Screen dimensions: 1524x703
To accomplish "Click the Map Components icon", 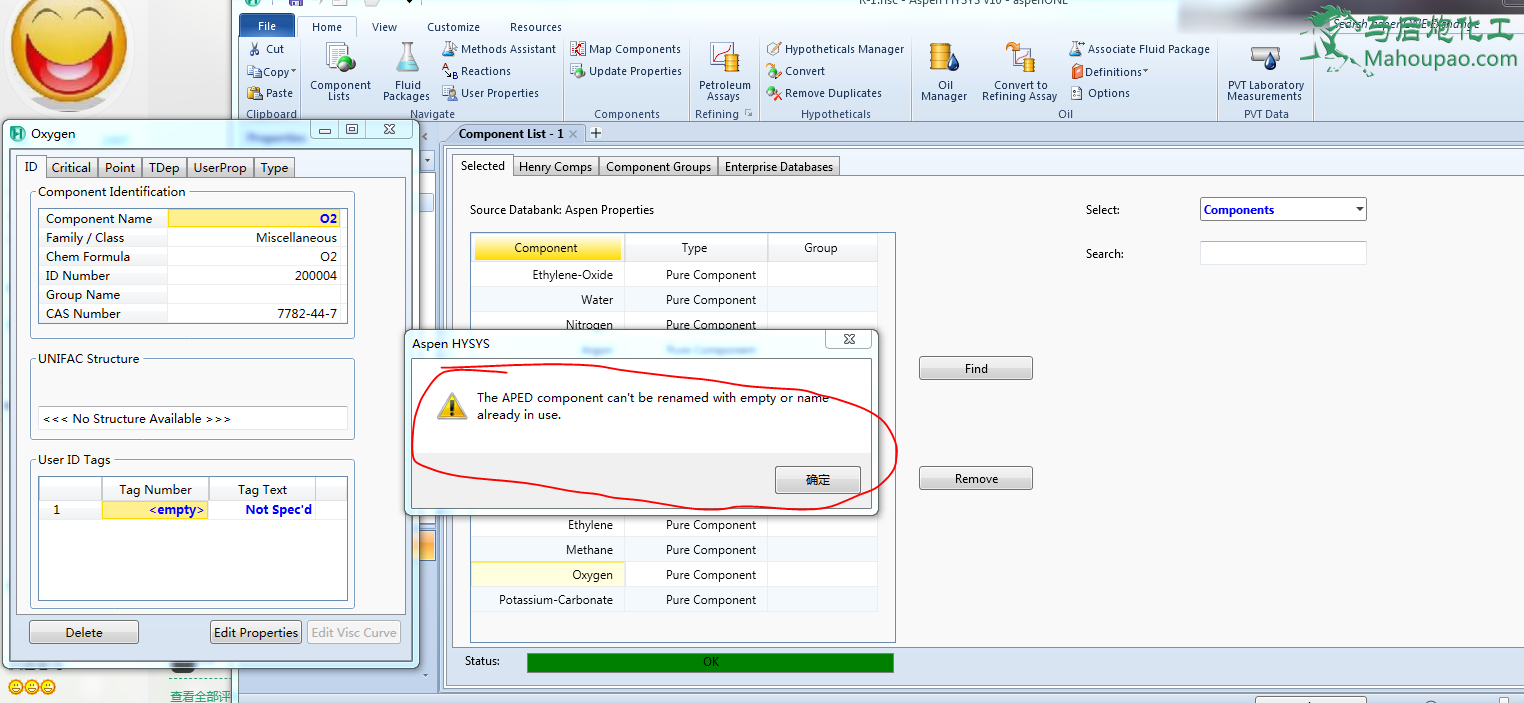I will [x=579, y=49].
